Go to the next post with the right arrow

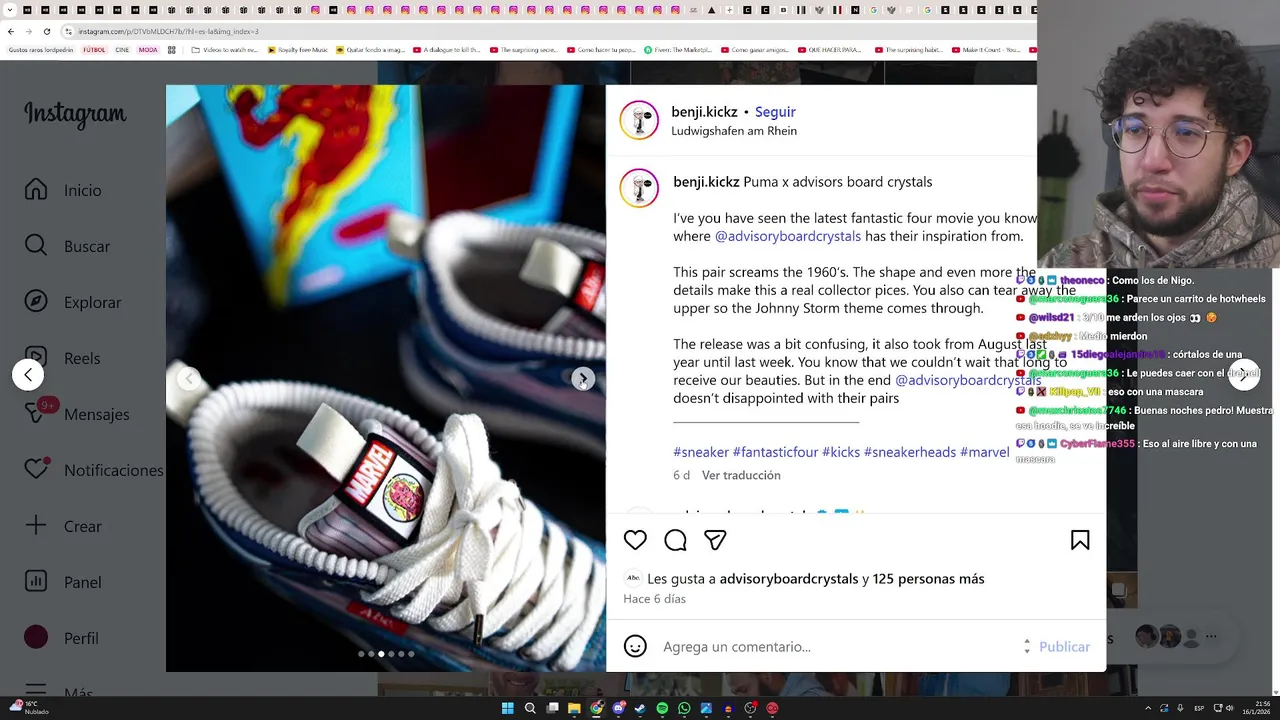coord(1243,376)
